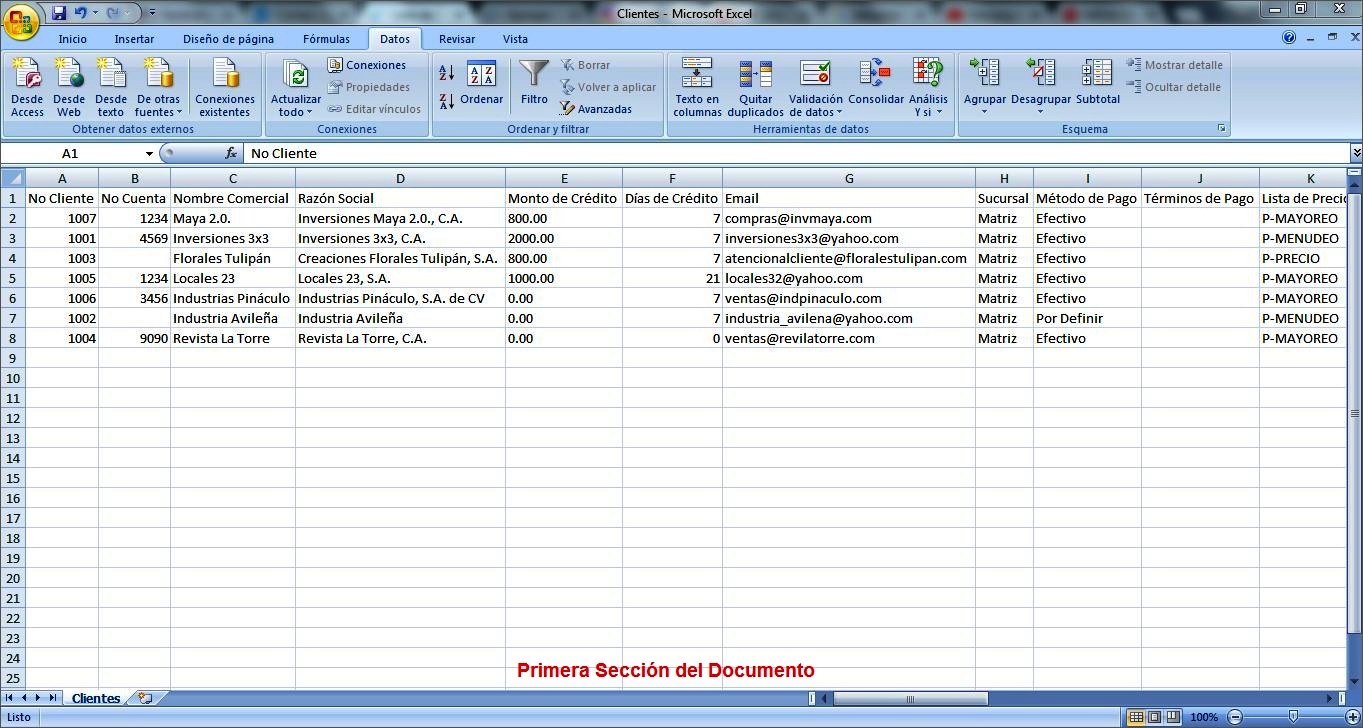Click Mostrar detalle
Viewport: 1363px width, 728px height.
1175,65
